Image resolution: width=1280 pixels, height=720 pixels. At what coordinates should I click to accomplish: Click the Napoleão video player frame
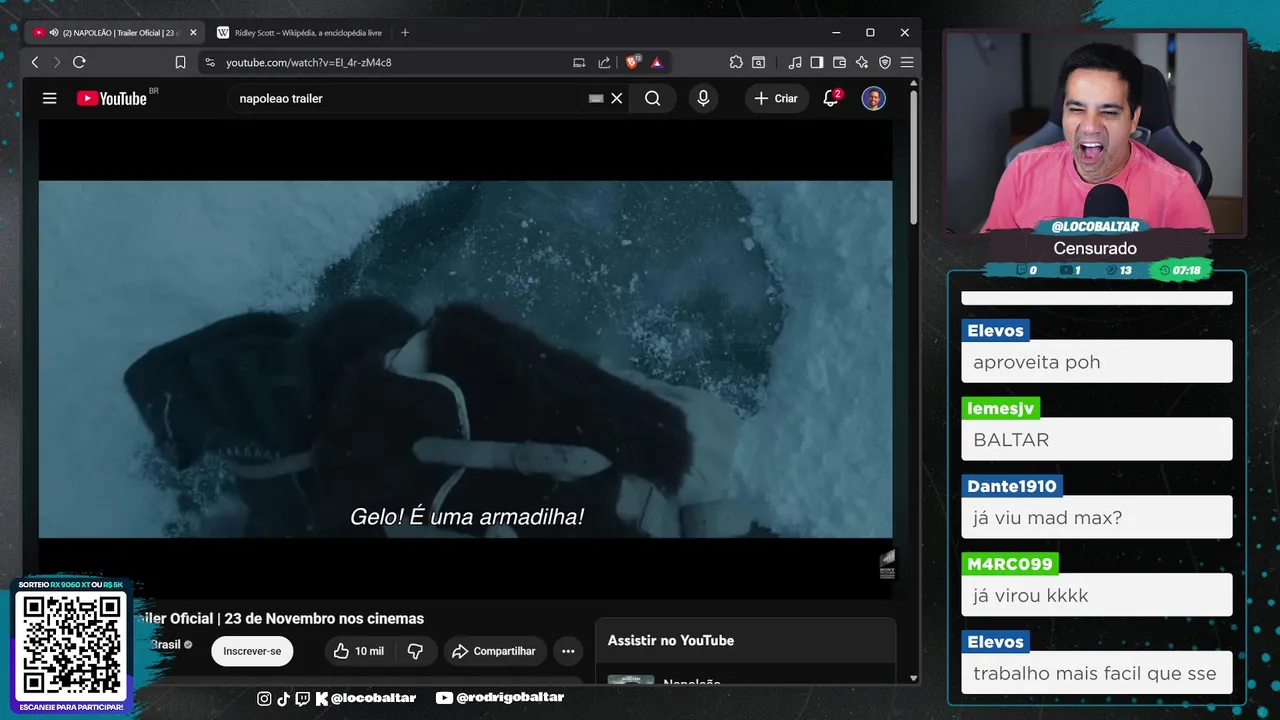(465, 359)
